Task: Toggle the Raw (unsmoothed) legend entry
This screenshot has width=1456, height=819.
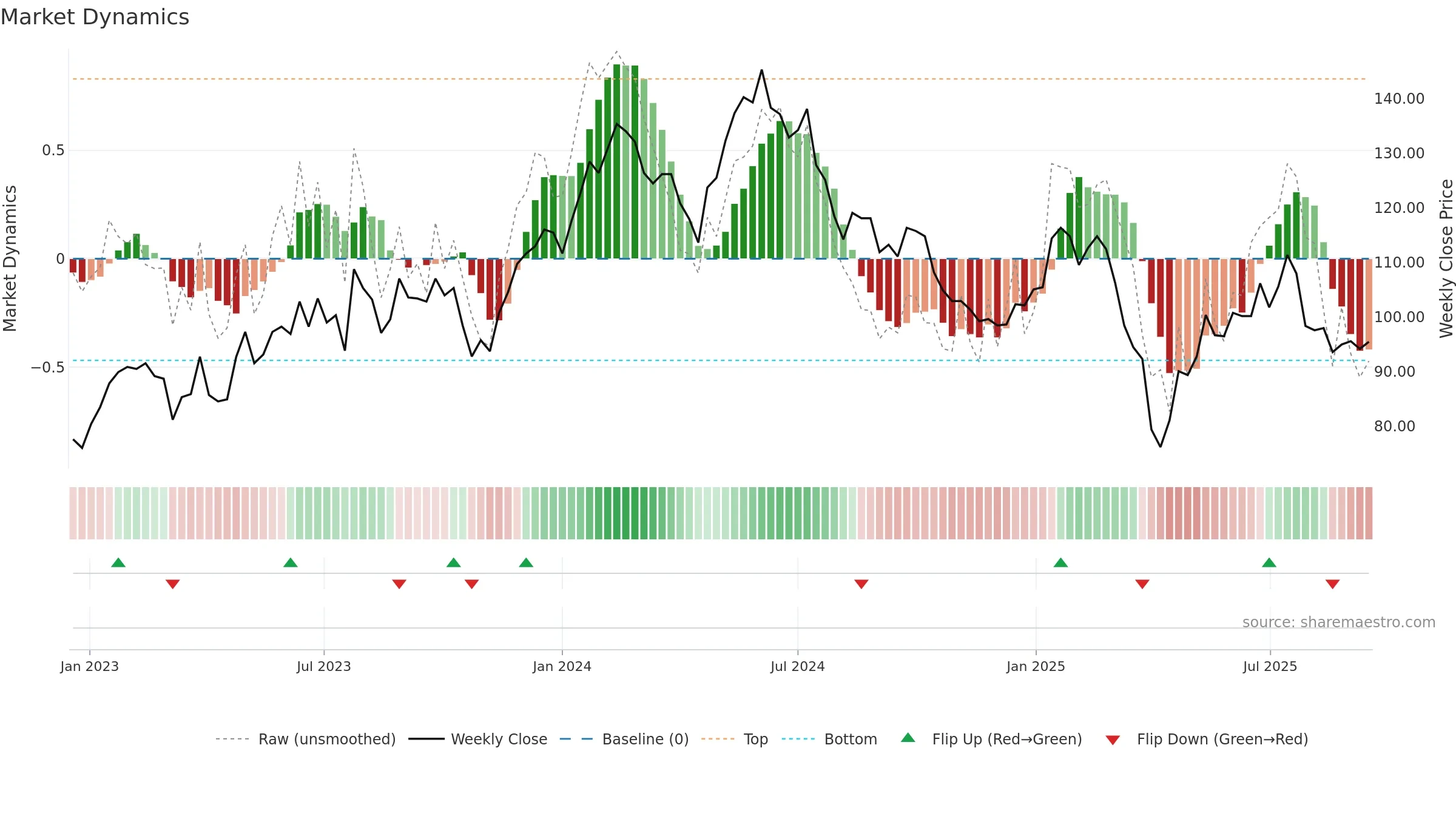Action: tap(306, 739)
